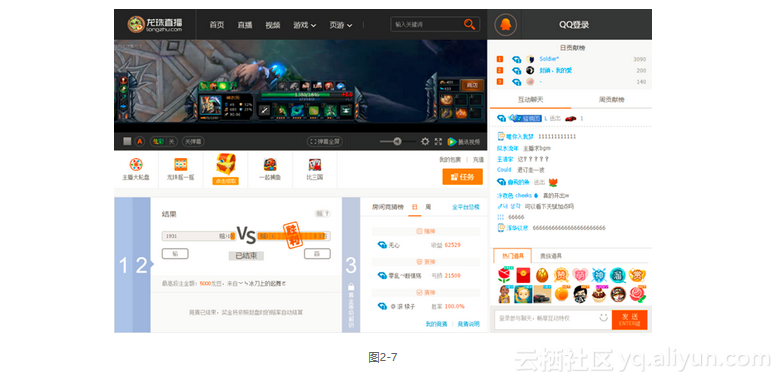
Task: Select the golden egg gift icon
Action: click(542, 275)
